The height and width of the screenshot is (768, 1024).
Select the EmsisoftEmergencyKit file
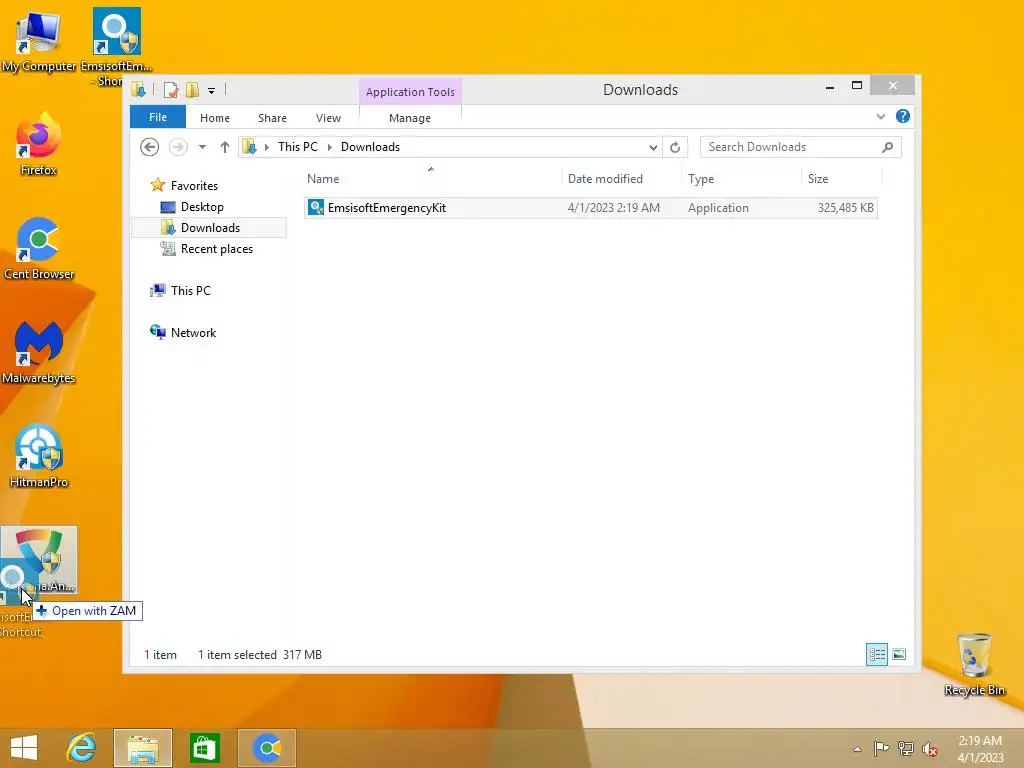pyautogui.click(x=591, y=208)
